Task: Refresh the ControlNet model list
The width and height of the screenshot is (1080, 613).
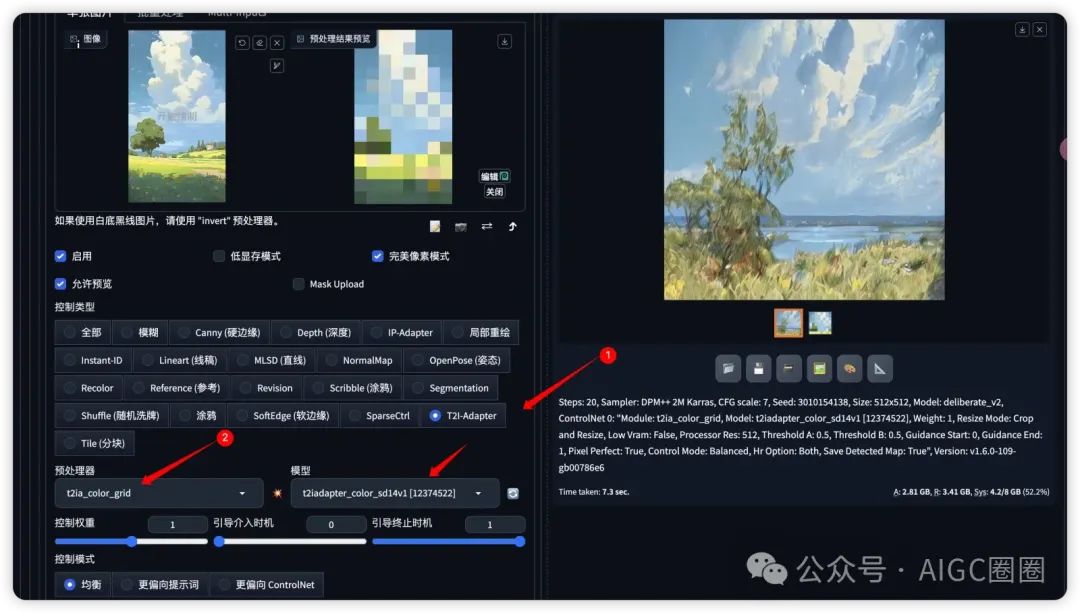Action: coord(513,493)
